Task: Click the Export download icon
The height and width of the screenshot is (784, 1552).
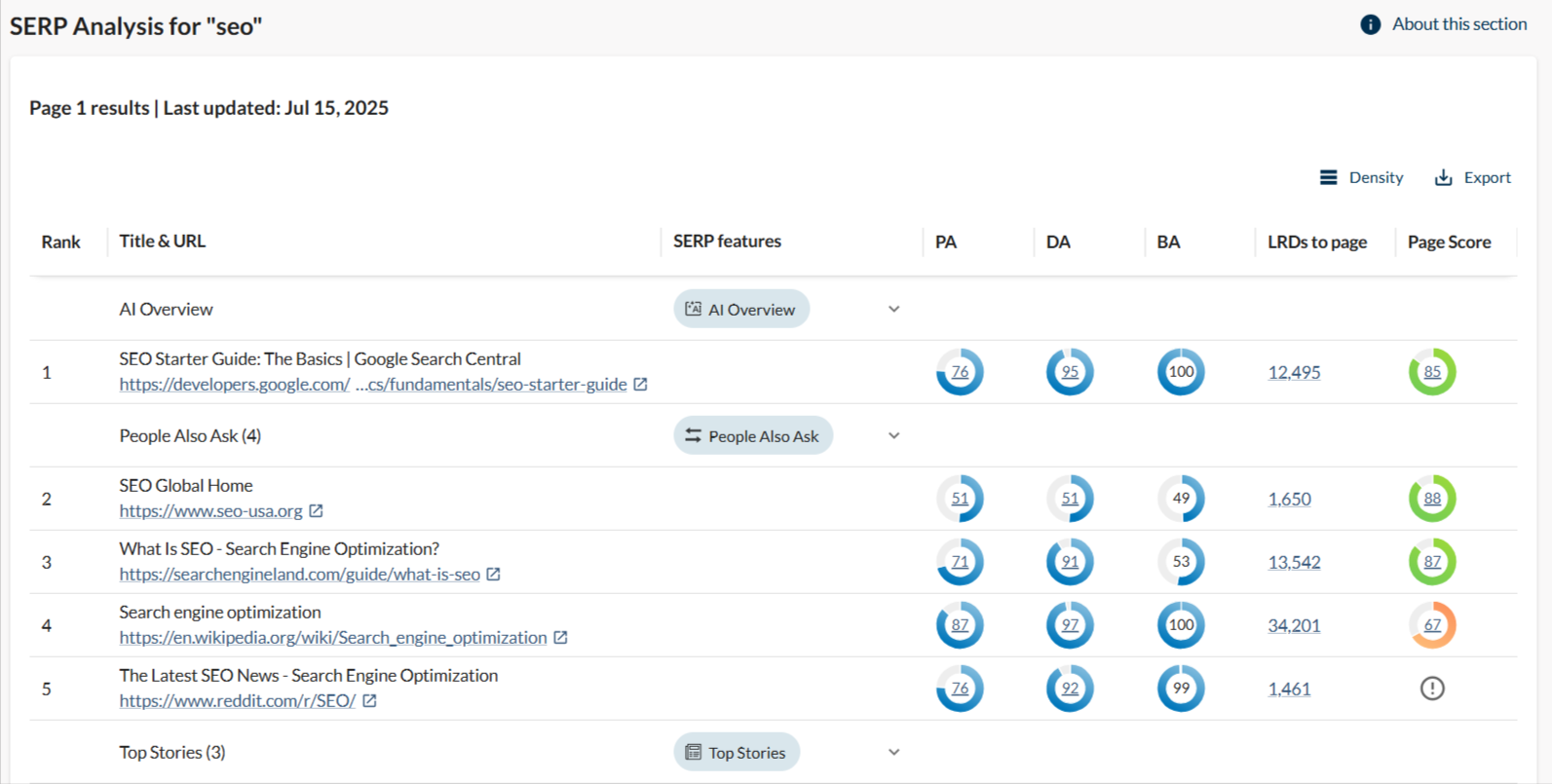Action: 1443,177
